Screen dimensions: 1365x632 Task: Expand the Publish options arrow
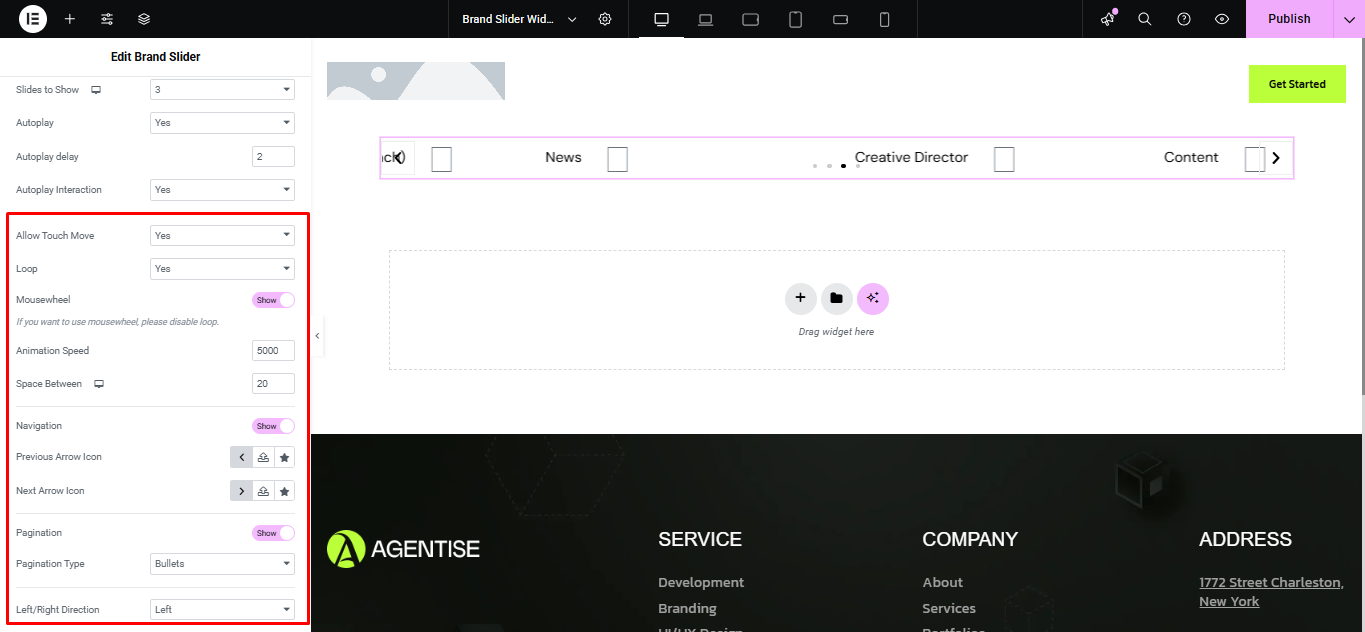(x=1349, y=19)
